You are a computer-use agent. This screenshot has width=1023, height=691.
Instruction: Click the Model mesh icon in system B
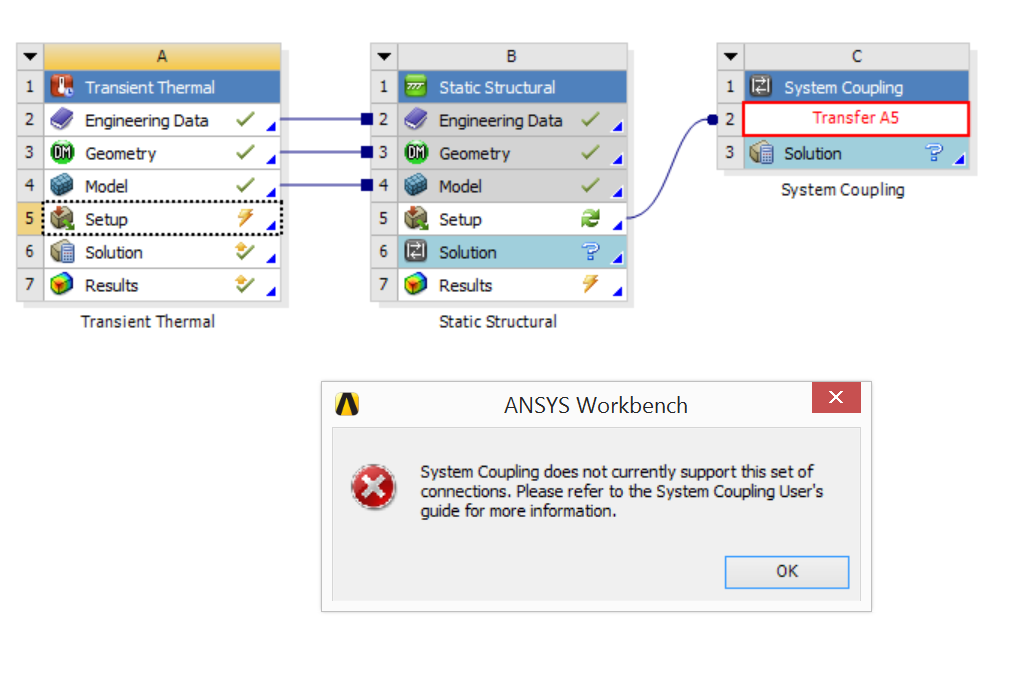[416, 185]
